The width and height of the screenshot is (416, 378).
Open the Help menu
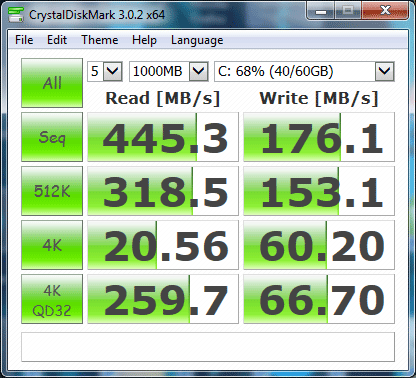coord(144,40)
